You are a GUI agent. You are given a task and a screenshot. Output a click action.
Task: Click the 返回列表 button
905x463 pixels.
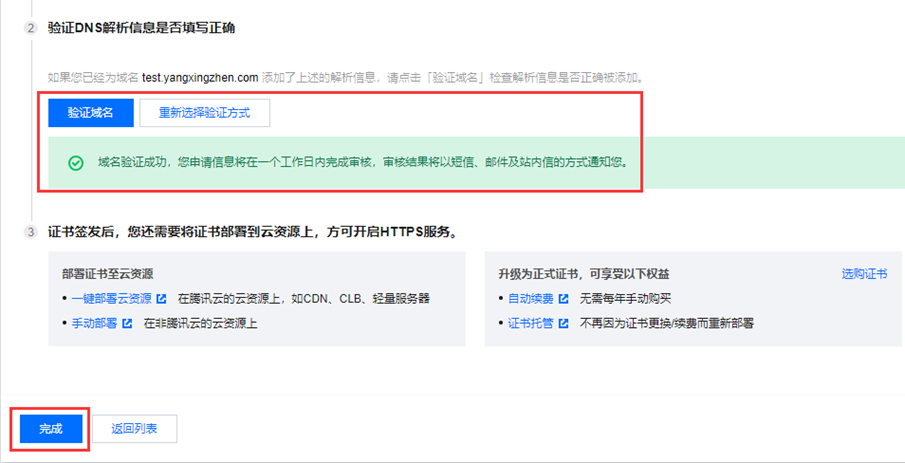134,428
